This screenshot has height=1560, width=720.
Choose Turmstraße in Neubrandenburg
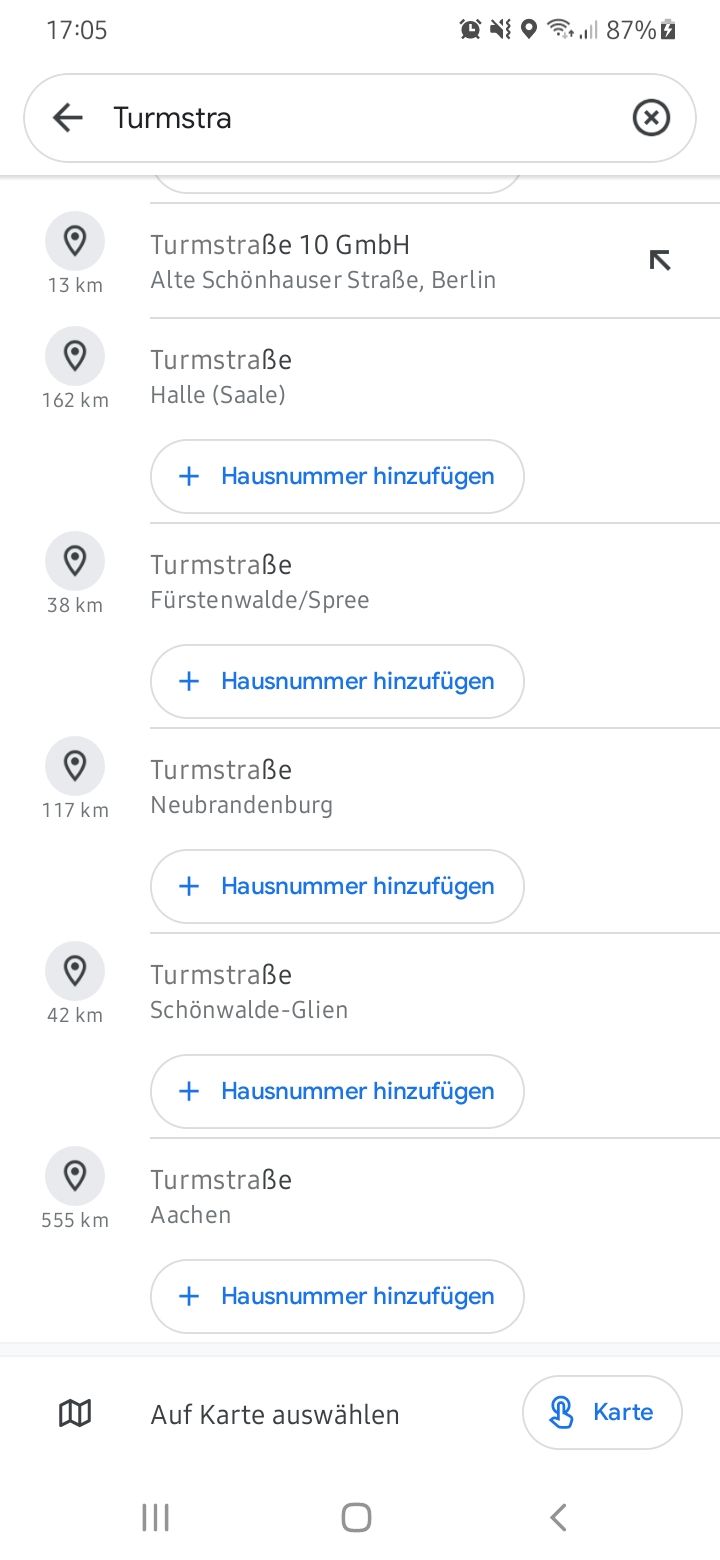(242, 786)
